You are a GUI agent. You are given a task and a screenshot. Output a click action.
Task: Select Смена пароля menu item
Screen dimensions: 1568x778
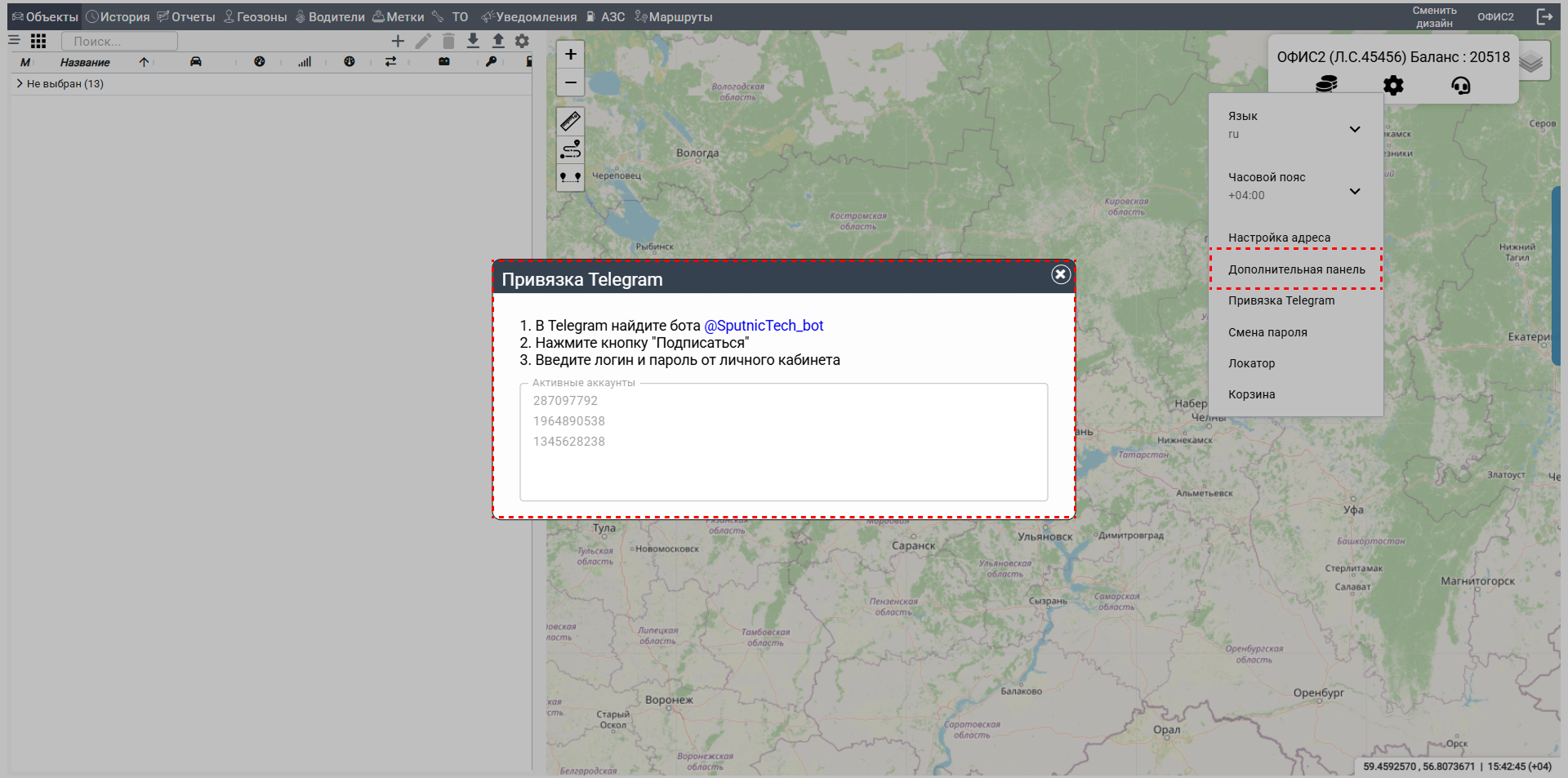[x=1267, y=332]
